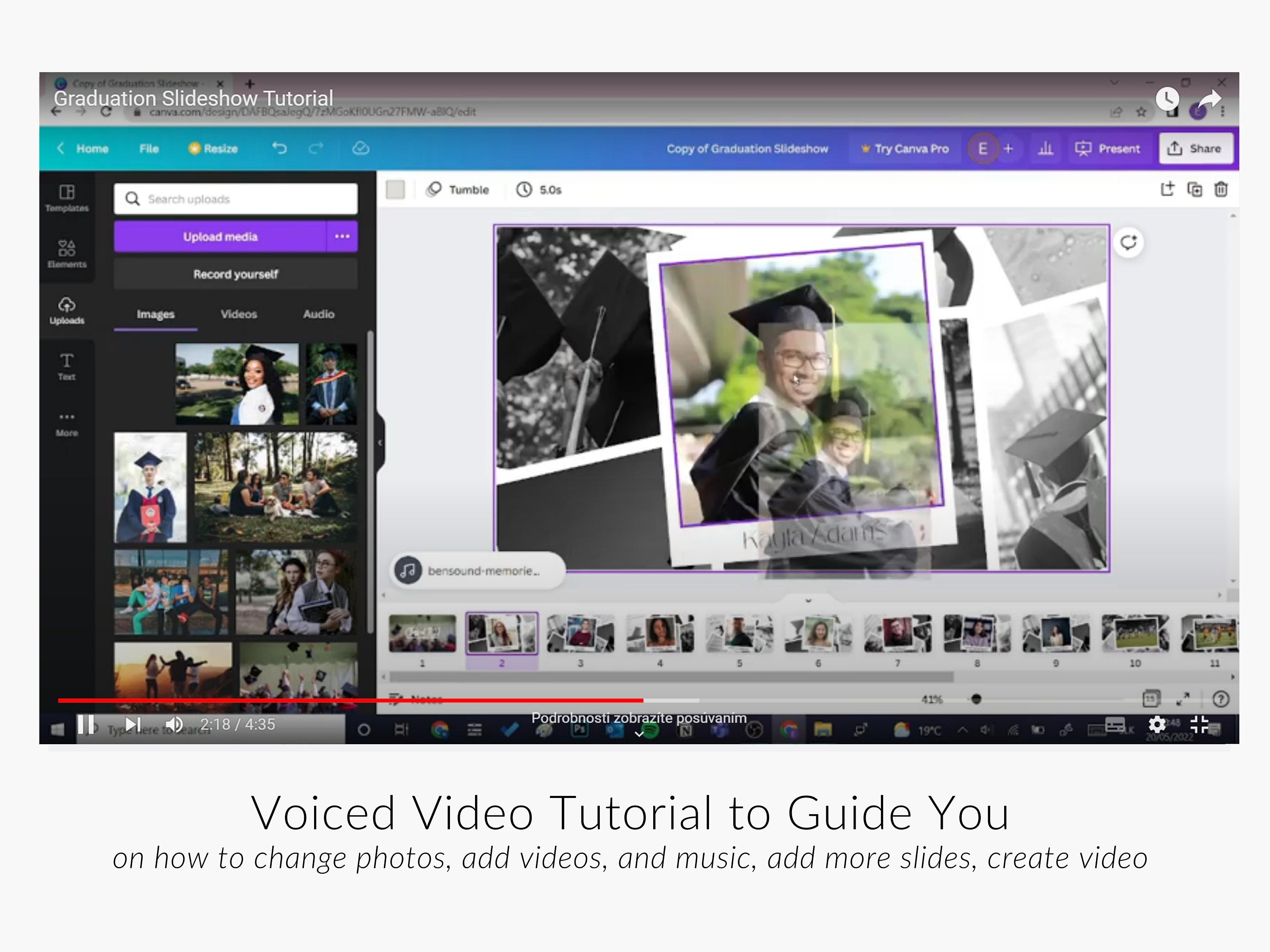This screenshot has width=1270, height=952.
Task: Skip to the next video
Action: click(x=133, y=725)
